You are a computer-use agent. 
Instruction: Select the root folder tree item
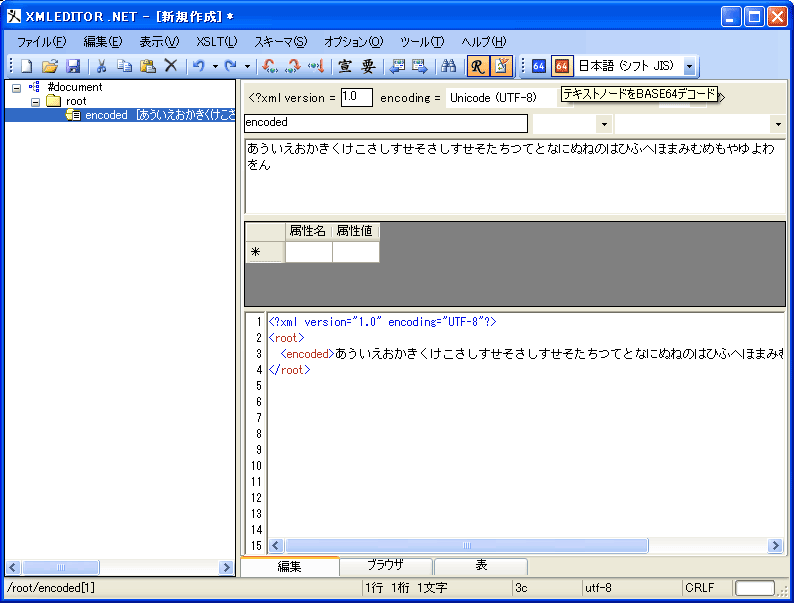coord(76,101)
